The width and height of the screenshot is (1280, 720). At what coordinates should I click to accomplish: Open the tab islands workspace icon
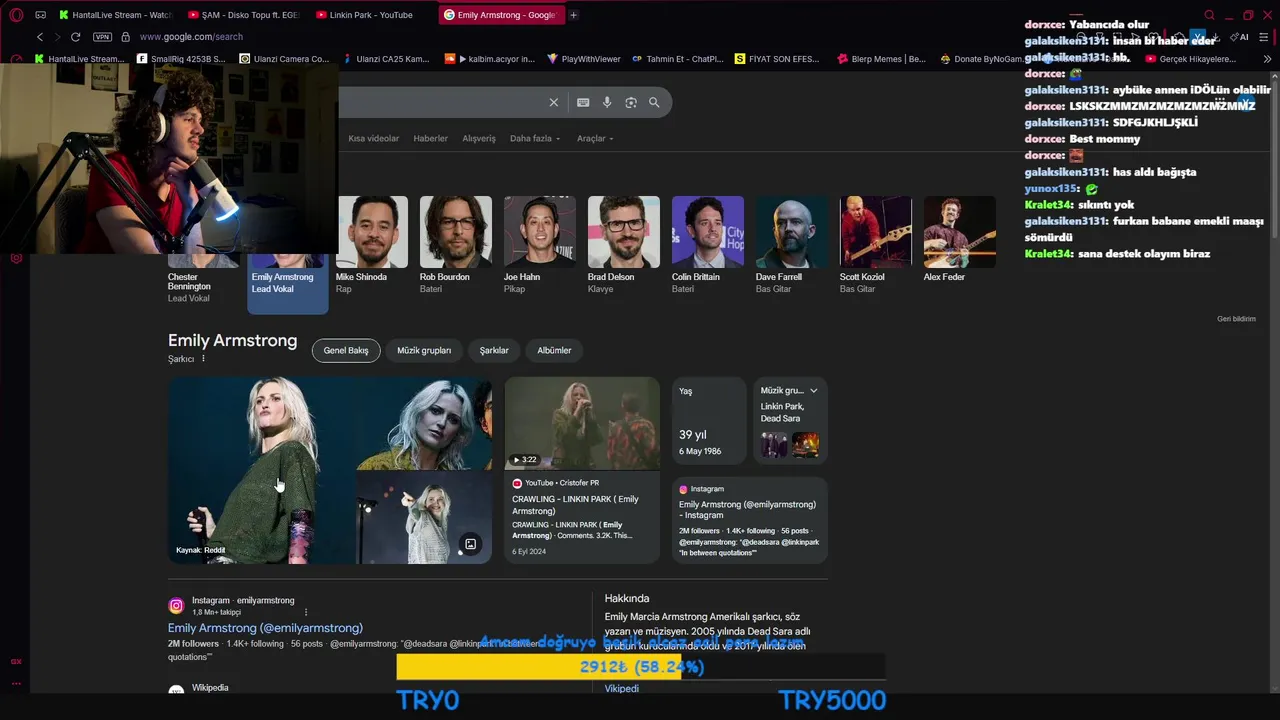[40, 15]
